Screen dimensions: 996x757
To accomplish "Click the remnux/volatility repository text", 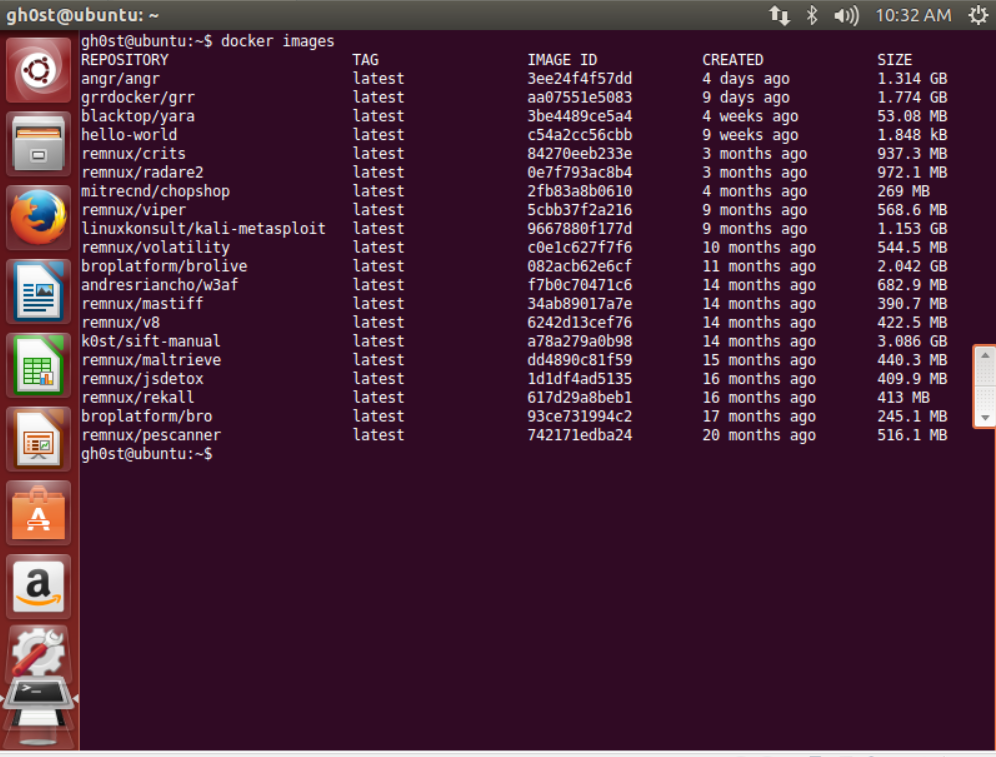I will 155,247.
